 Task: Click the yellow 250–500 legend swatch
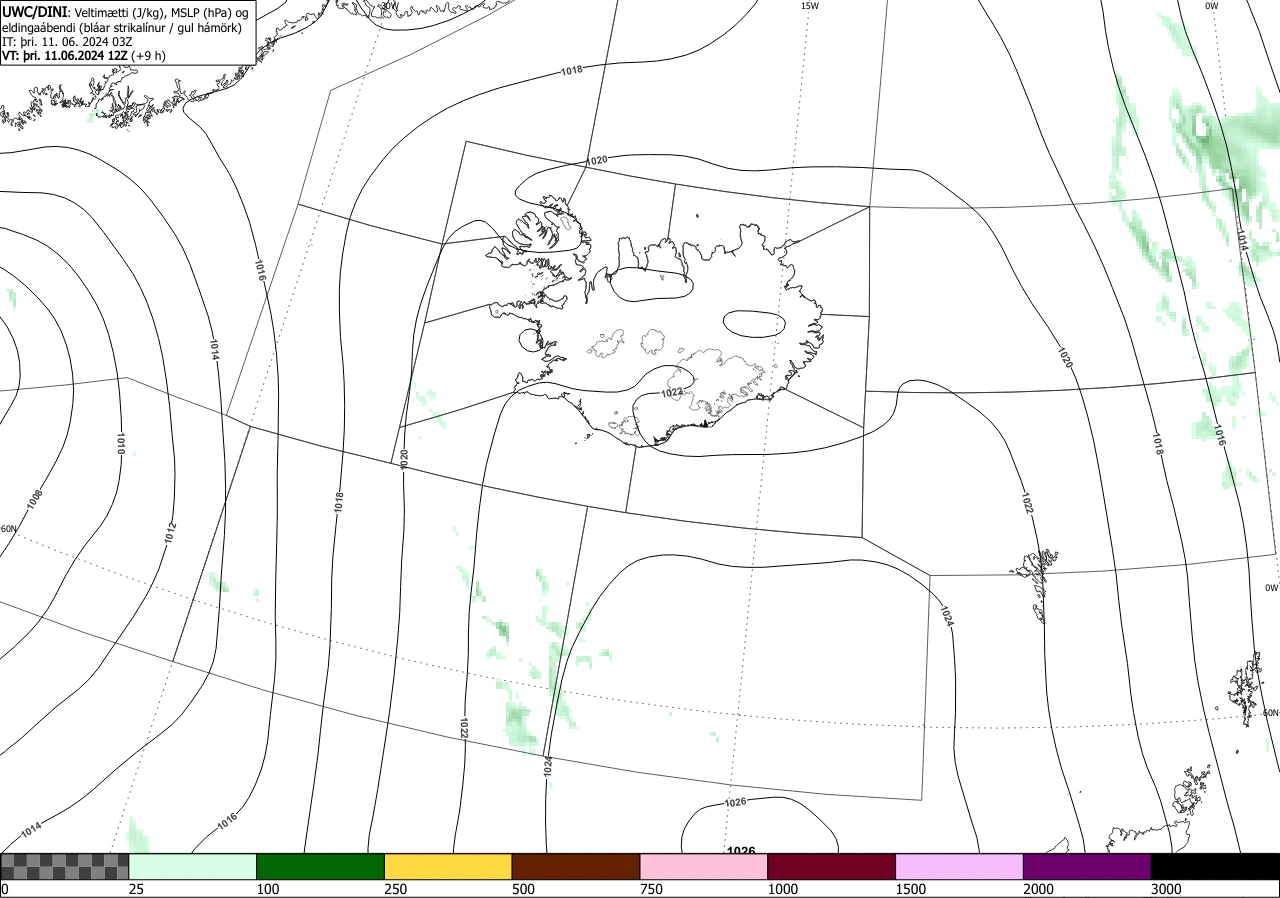[448, 866]
